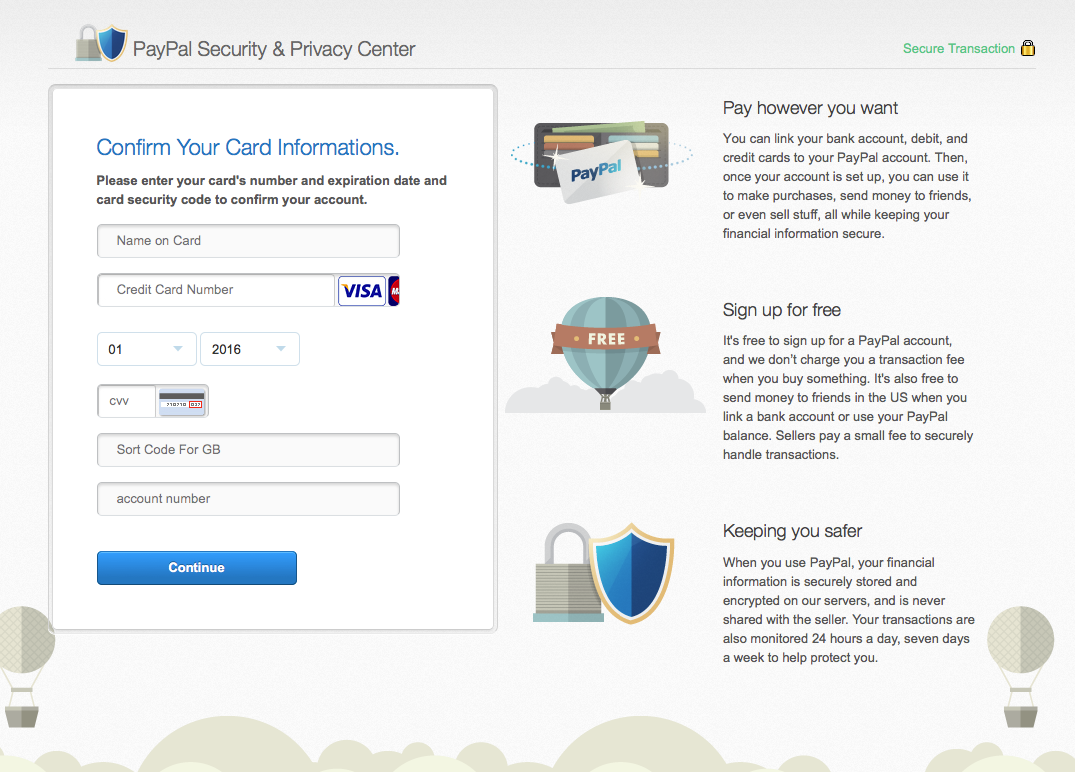
Task: Focus the Name on Card field
Action: tap(248, 241)
